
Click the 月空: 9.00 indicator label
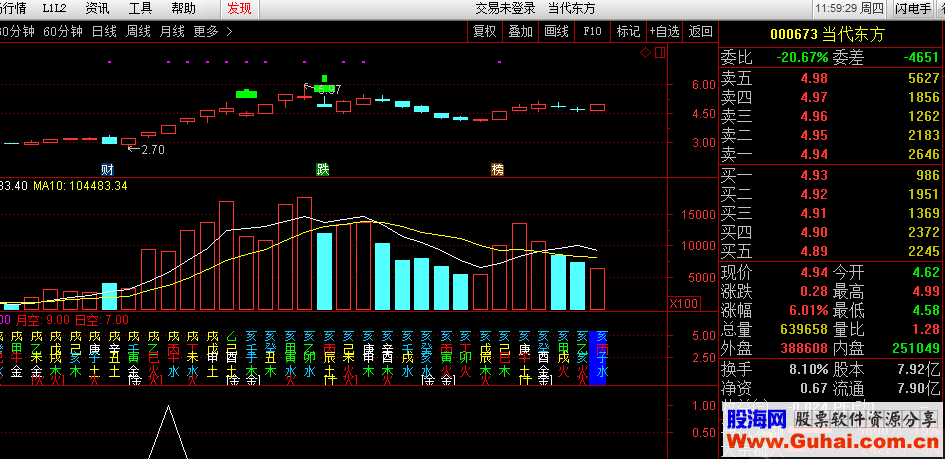pos(43,320)
